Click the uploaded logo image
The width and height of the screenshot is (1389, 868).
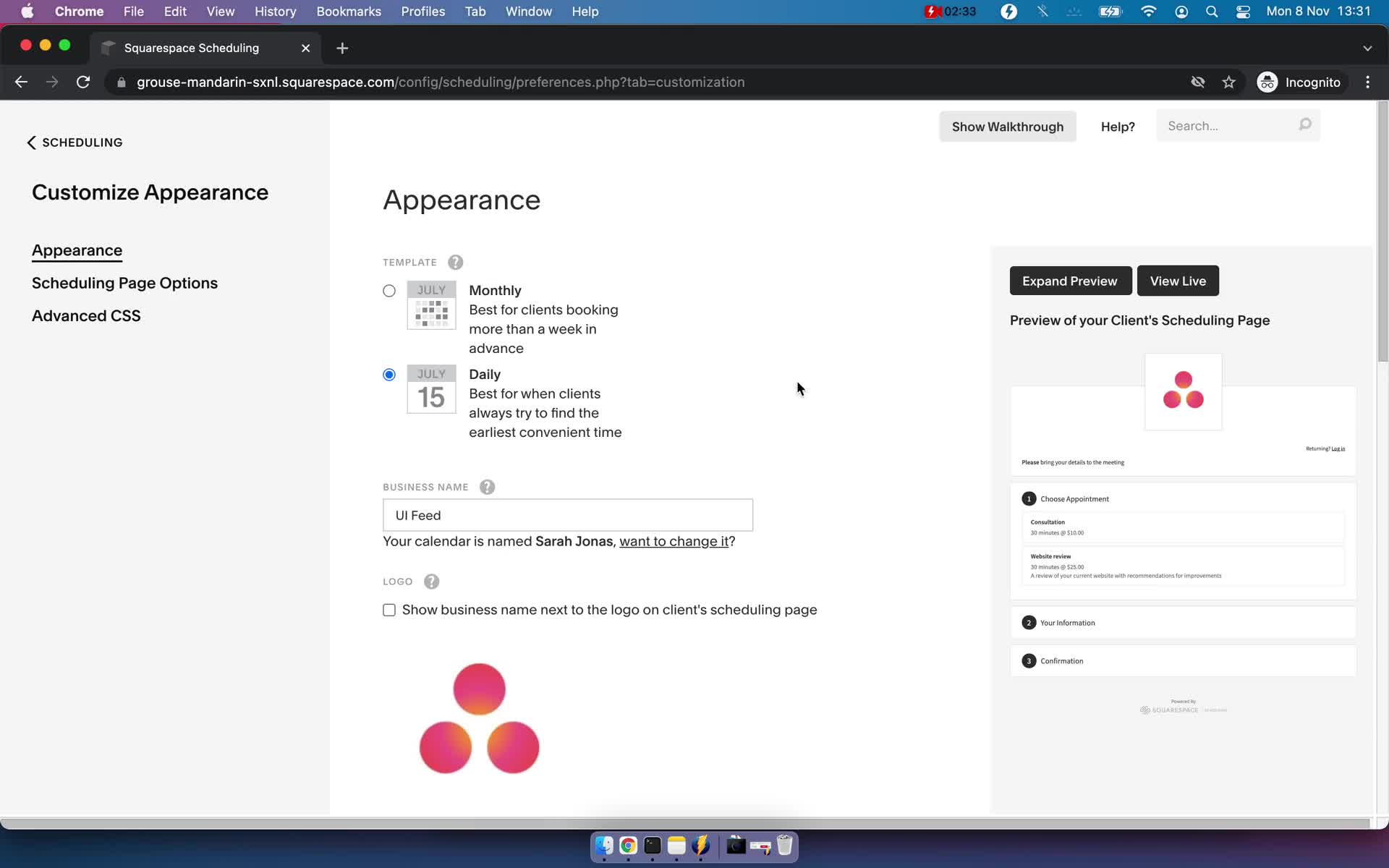480,718
